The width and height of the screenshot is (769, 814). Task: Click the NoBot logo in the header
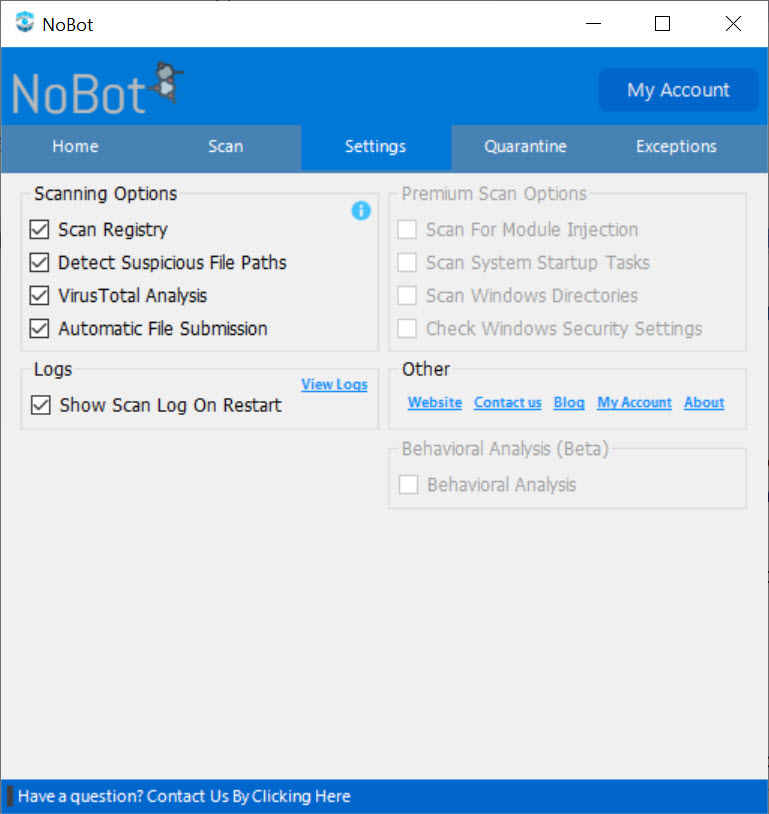pos(98,90)
